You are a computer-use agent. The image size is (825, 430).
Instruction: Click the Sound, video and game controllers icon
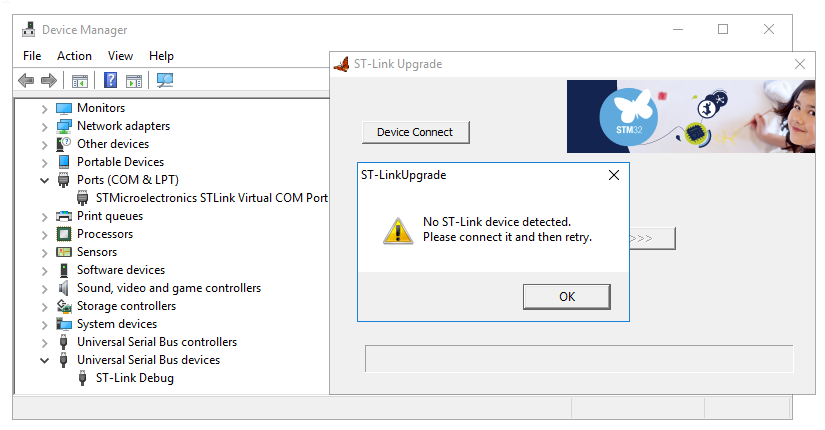click(64, 288)
